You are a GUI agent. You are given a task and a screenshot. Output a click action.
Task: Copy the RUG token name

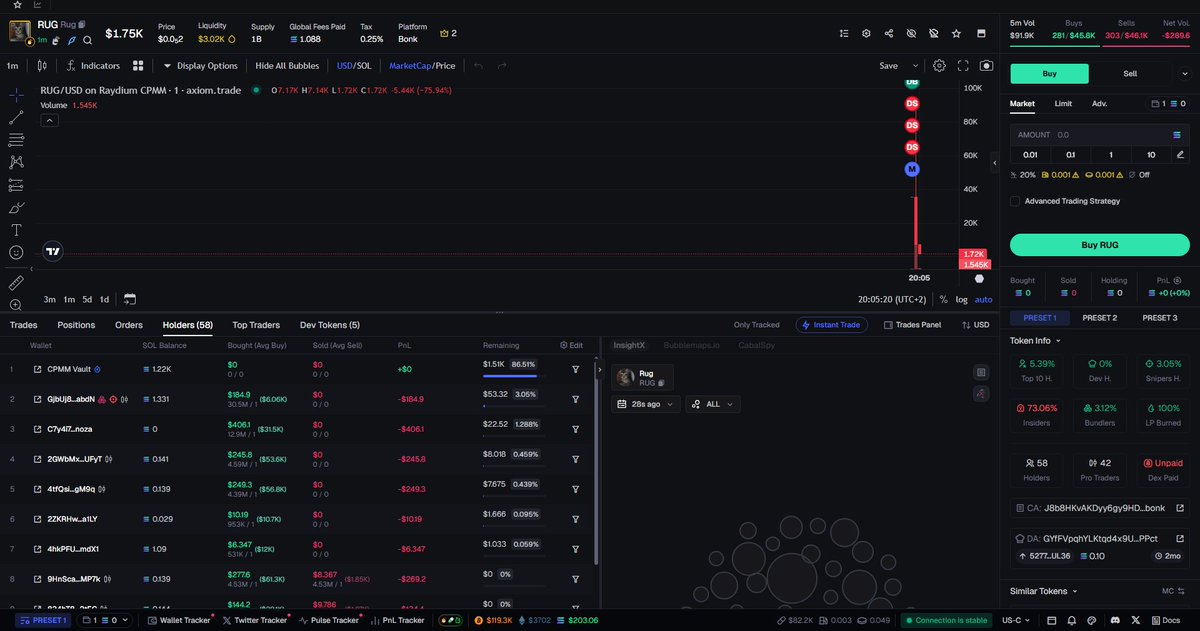pos(82,24)
